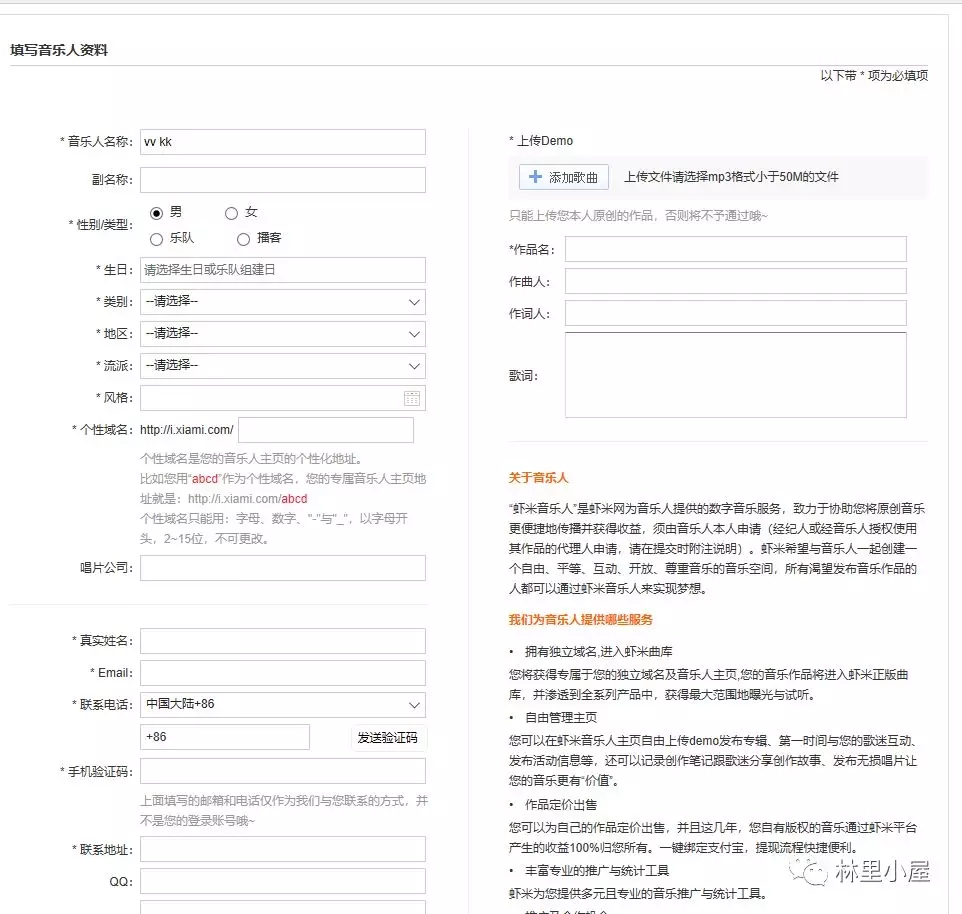
Task: Click the 关于音乐人 heading
Action: pyautogui.click(x=538, y=478)
